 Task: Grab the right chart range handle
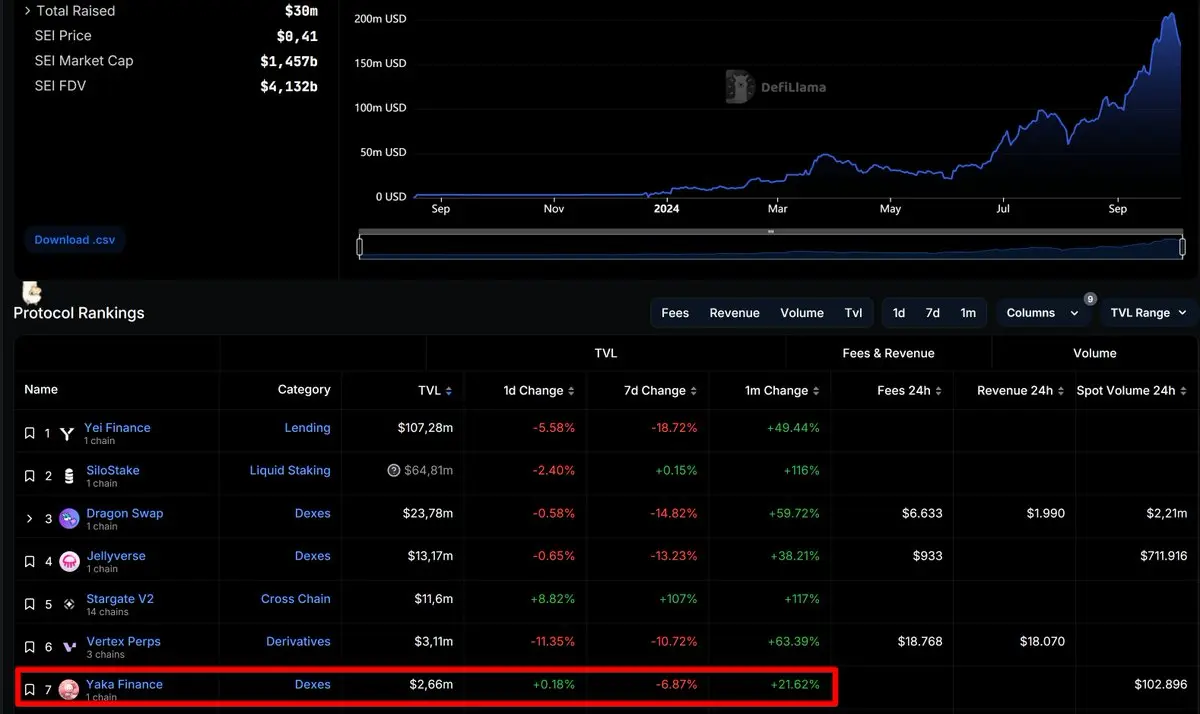click(1182, 246)
